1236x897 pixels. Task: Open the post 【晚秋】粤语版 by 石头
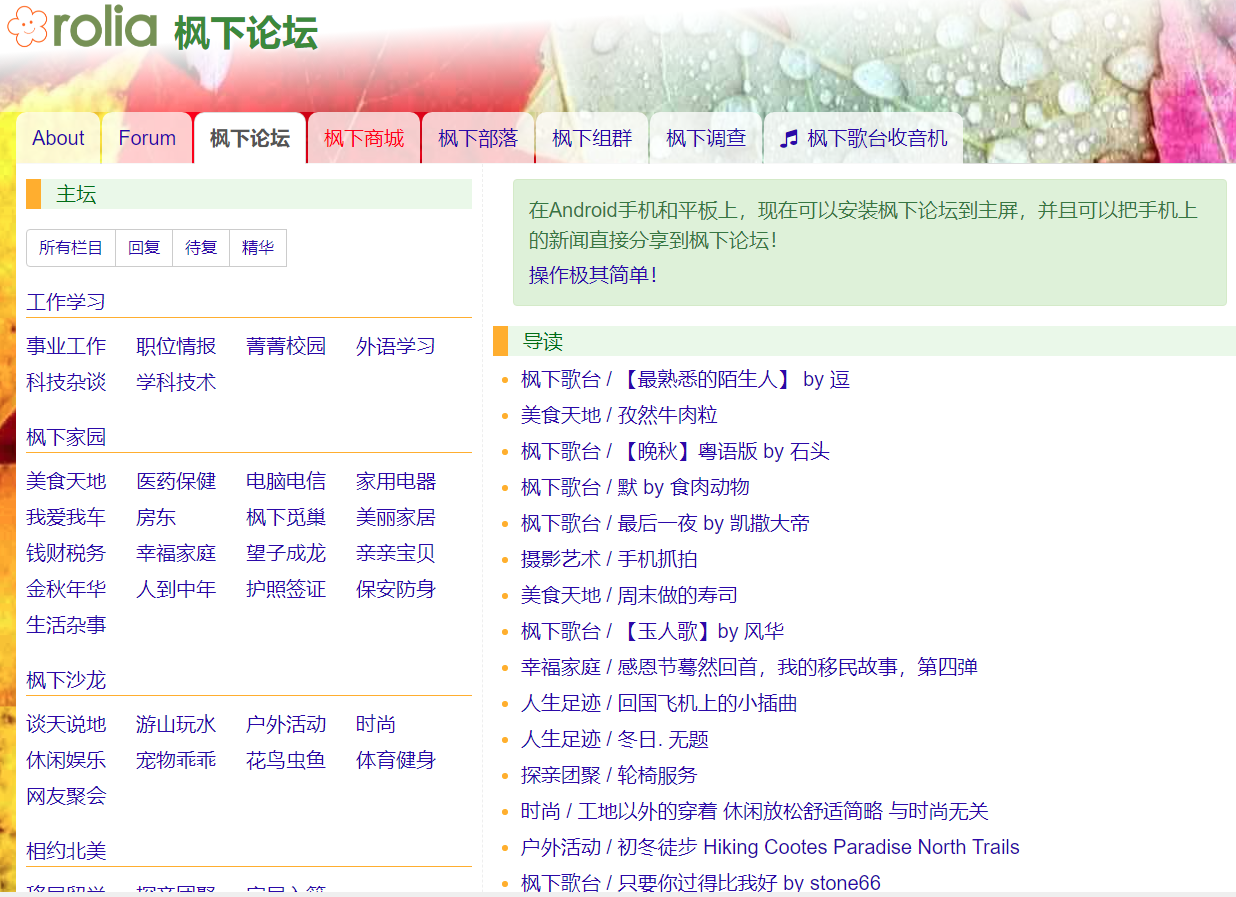pos(724,451)
